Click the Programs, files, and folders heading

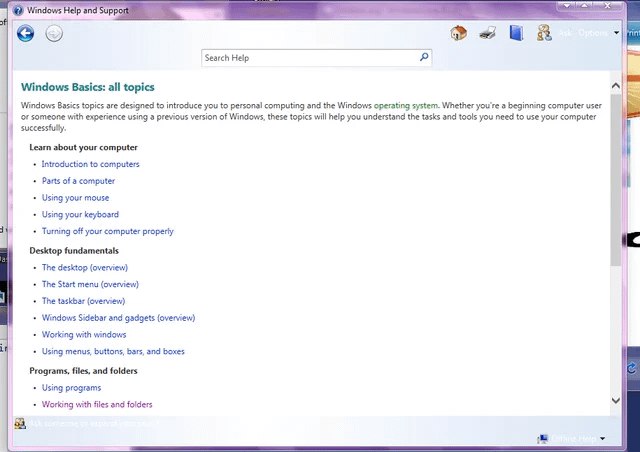(83, 371)
